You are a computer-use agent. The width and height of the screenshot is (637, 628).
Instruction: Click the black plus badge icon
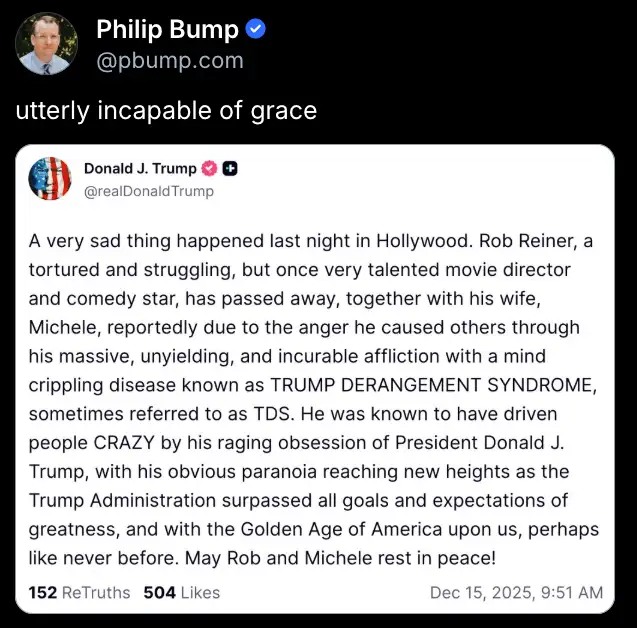pos(230,169)
